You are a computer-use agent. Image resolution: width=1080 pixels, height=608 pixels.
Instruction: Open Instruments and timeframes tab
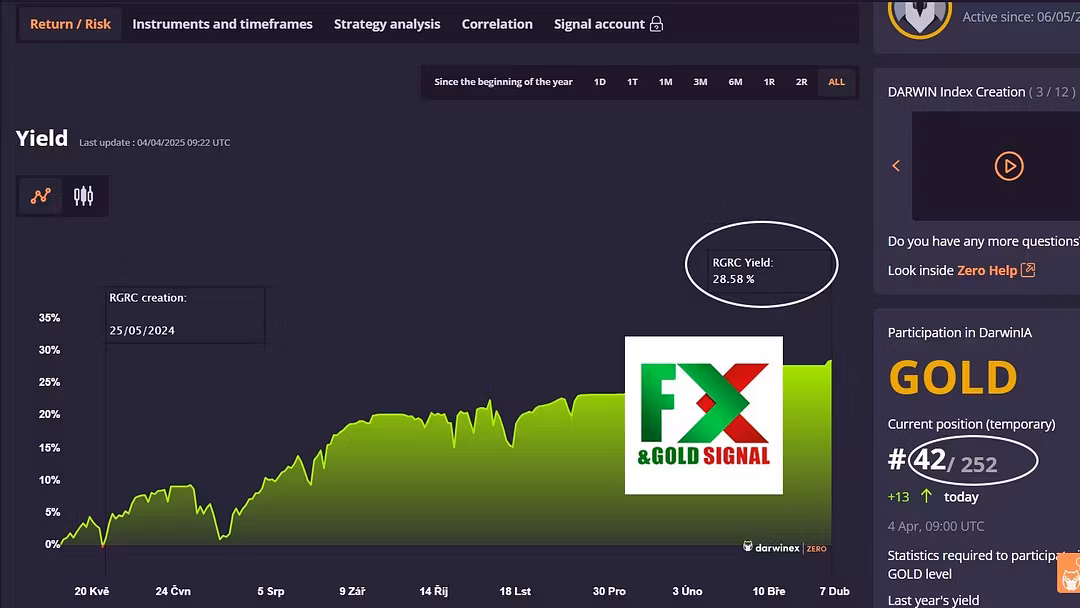[x=222, y=24]
